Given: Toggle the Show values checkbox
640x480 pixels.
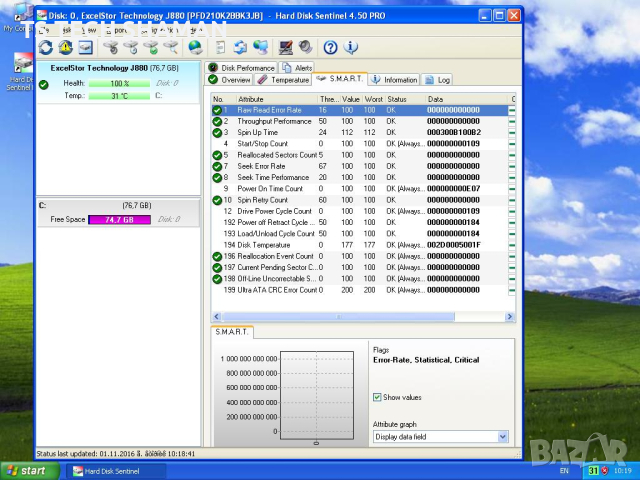Looking at the screenshot, I should tap(377, 397).
